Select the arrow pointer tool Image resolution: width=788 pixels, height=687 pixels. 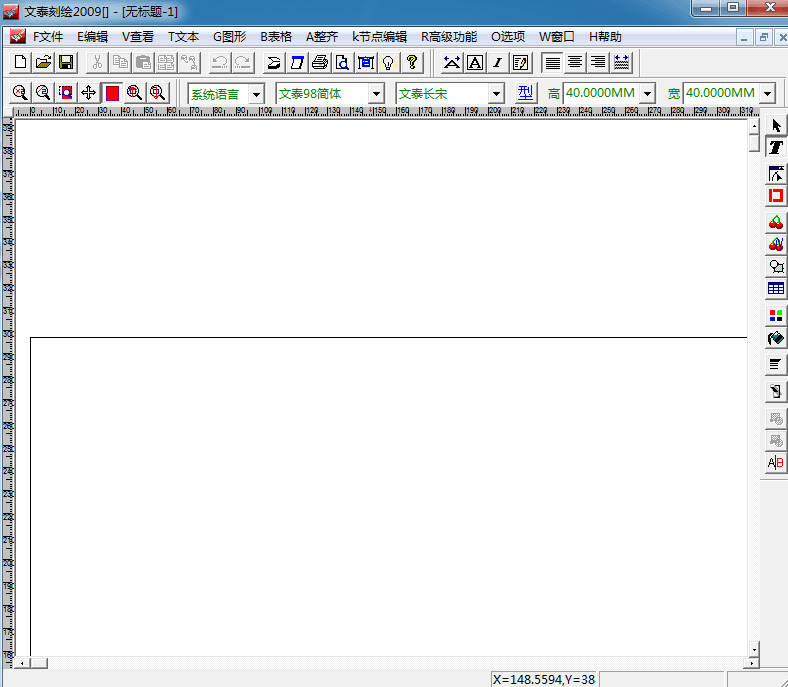776,126
